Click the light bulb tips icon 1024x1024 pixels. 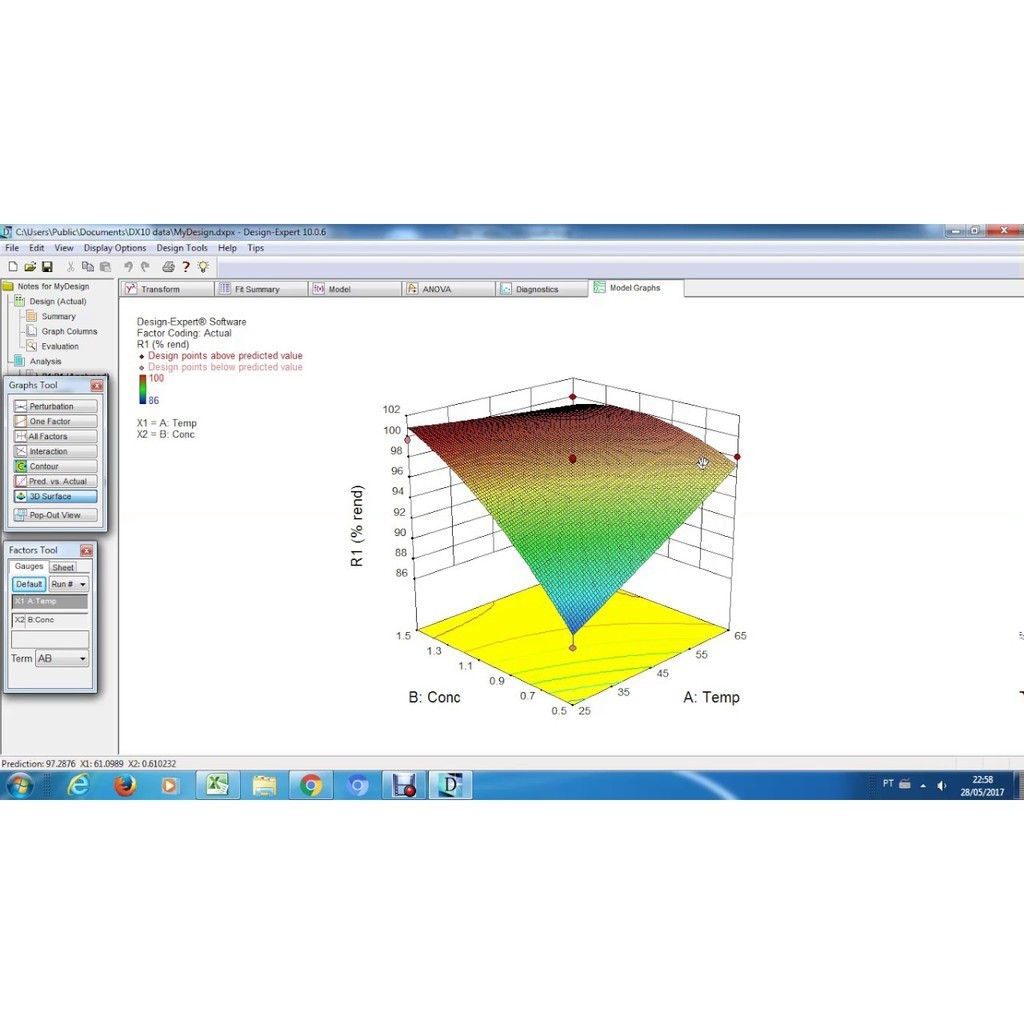click(204, 267)
